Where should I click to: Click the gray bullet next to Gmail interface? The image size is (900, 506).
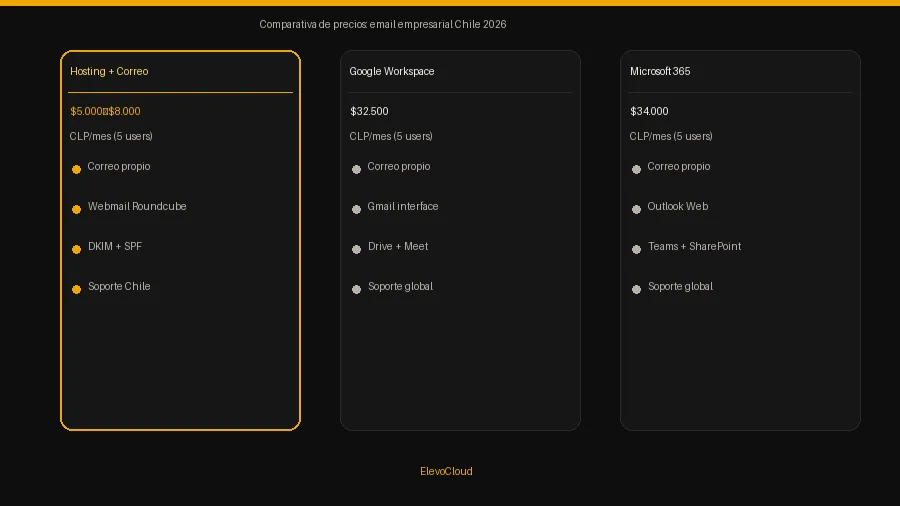click(356, 209)
